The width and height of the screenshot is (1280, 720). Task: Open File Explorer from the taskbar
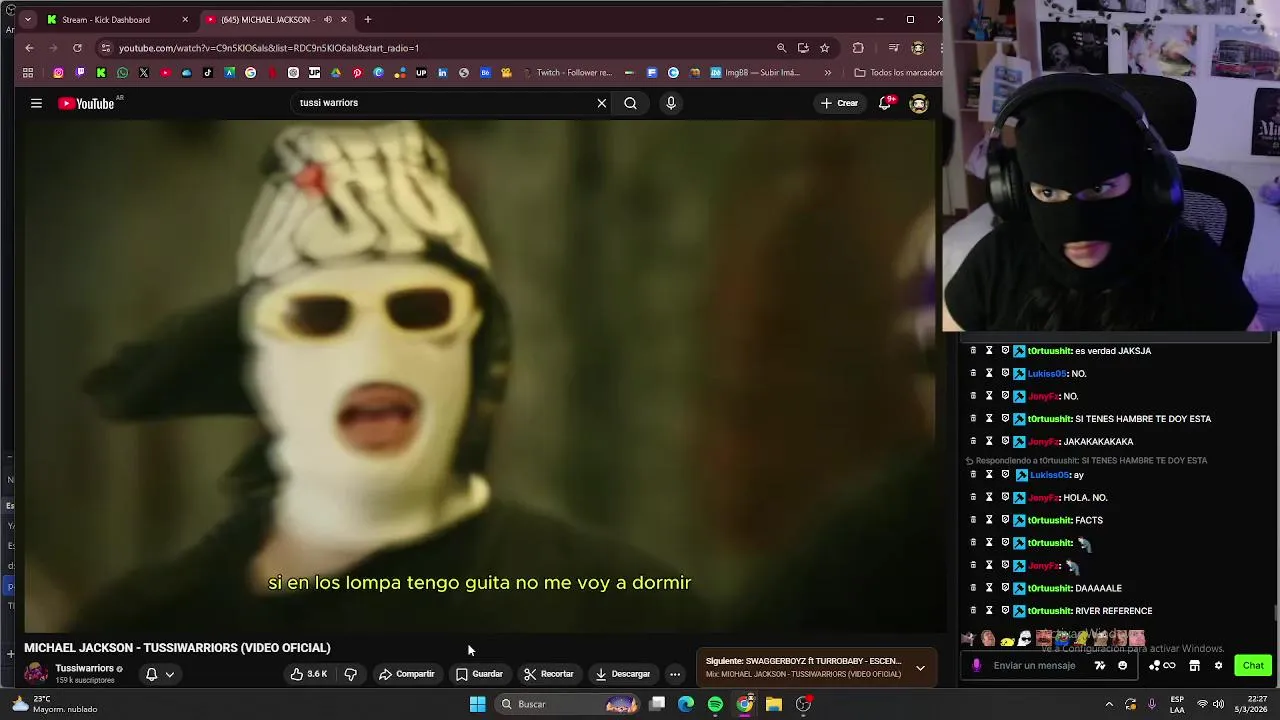774,704
